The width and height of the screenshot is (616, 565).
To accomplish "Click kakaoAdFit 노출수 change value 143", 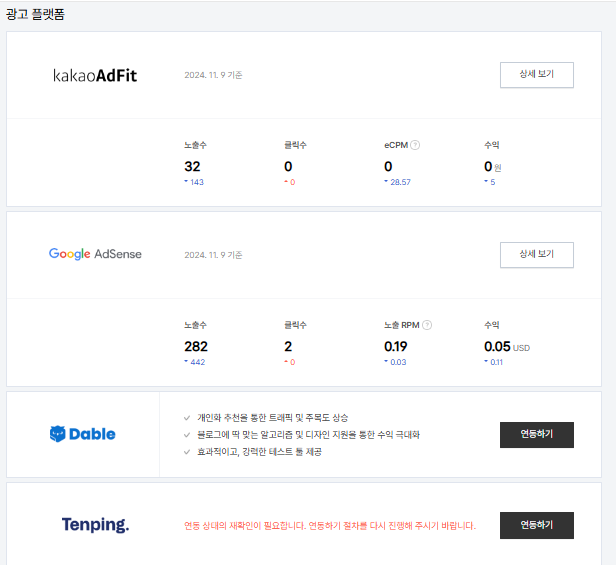I will point(197,182).
